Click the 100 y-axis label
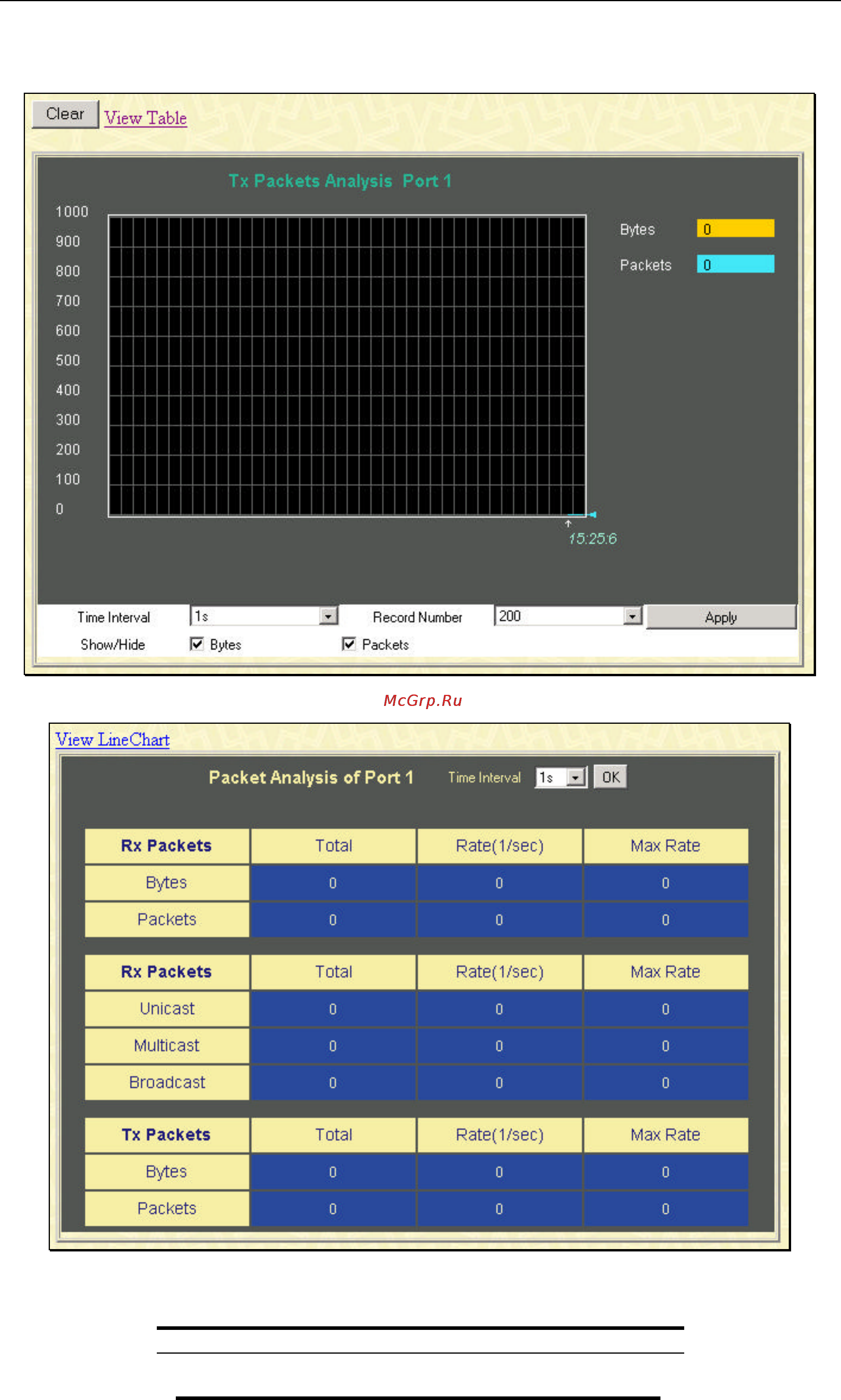 pos(68,479)
